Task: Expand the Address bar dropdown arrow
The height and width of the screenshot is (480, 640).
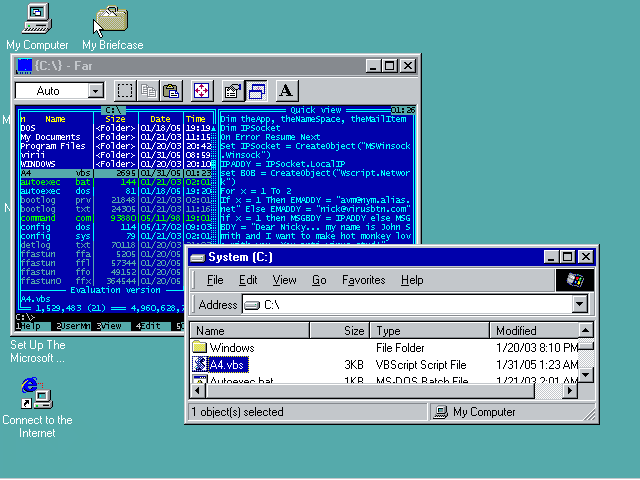Action: [579, 304]
